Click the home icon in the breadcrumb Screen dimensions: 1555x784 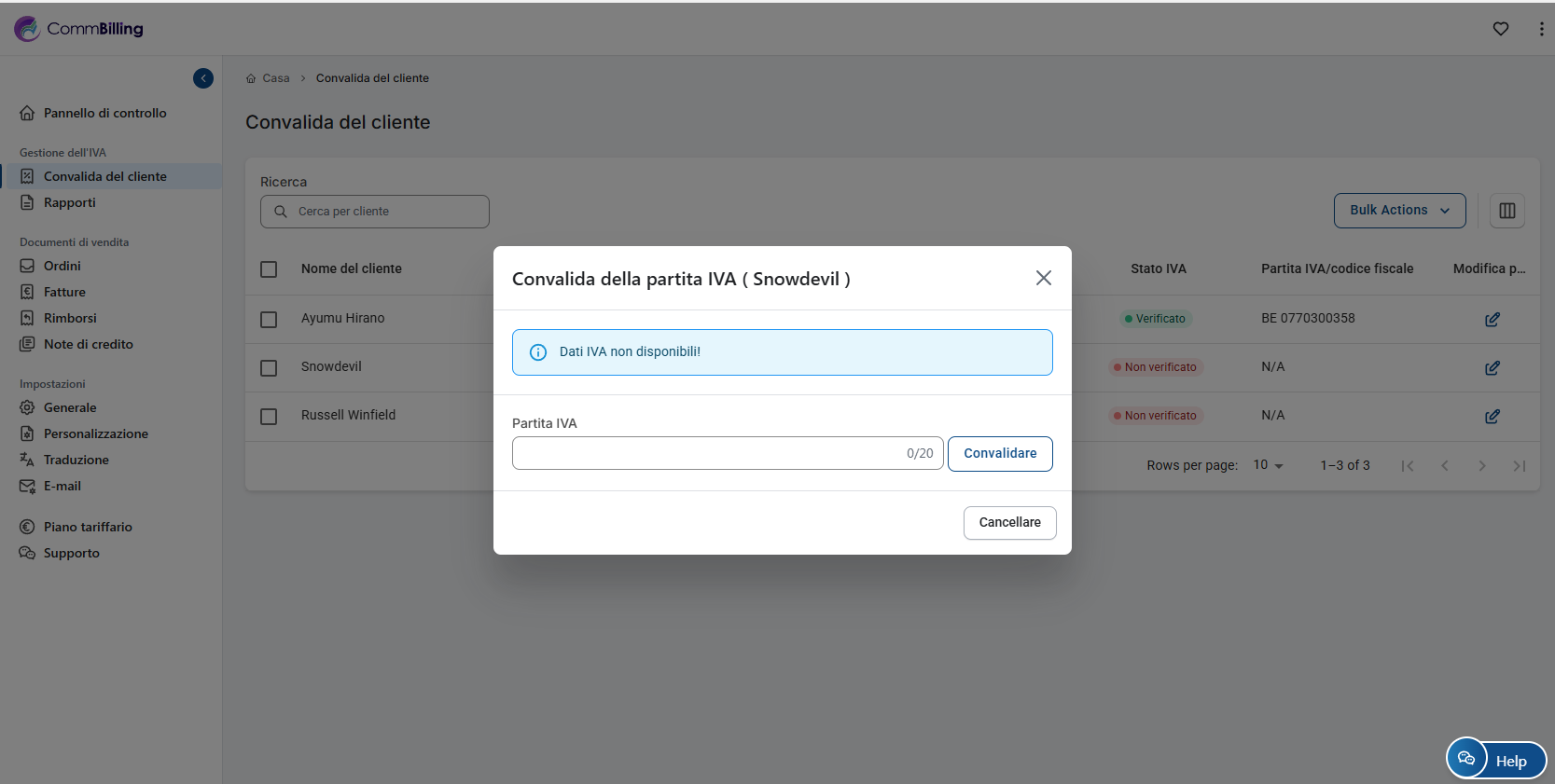(251, 78)
